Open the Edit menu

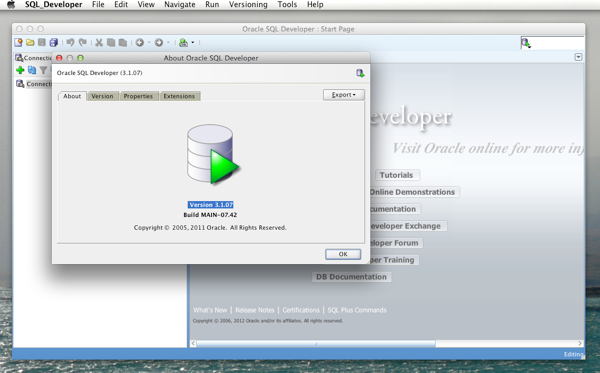(x=121, y=5)
